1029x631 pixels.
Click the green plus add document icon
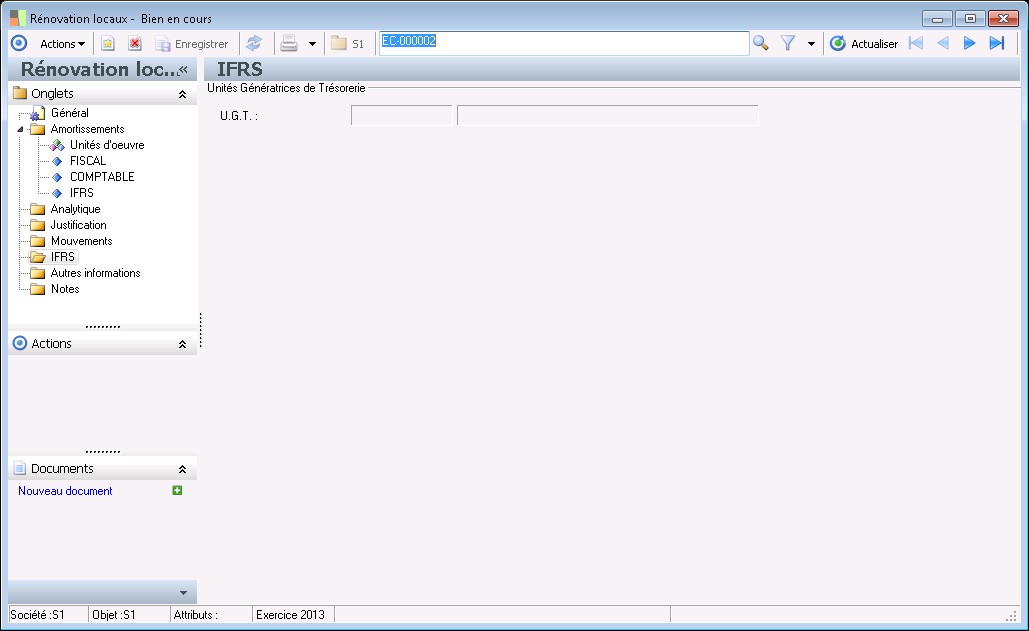(x=177, y=490)
